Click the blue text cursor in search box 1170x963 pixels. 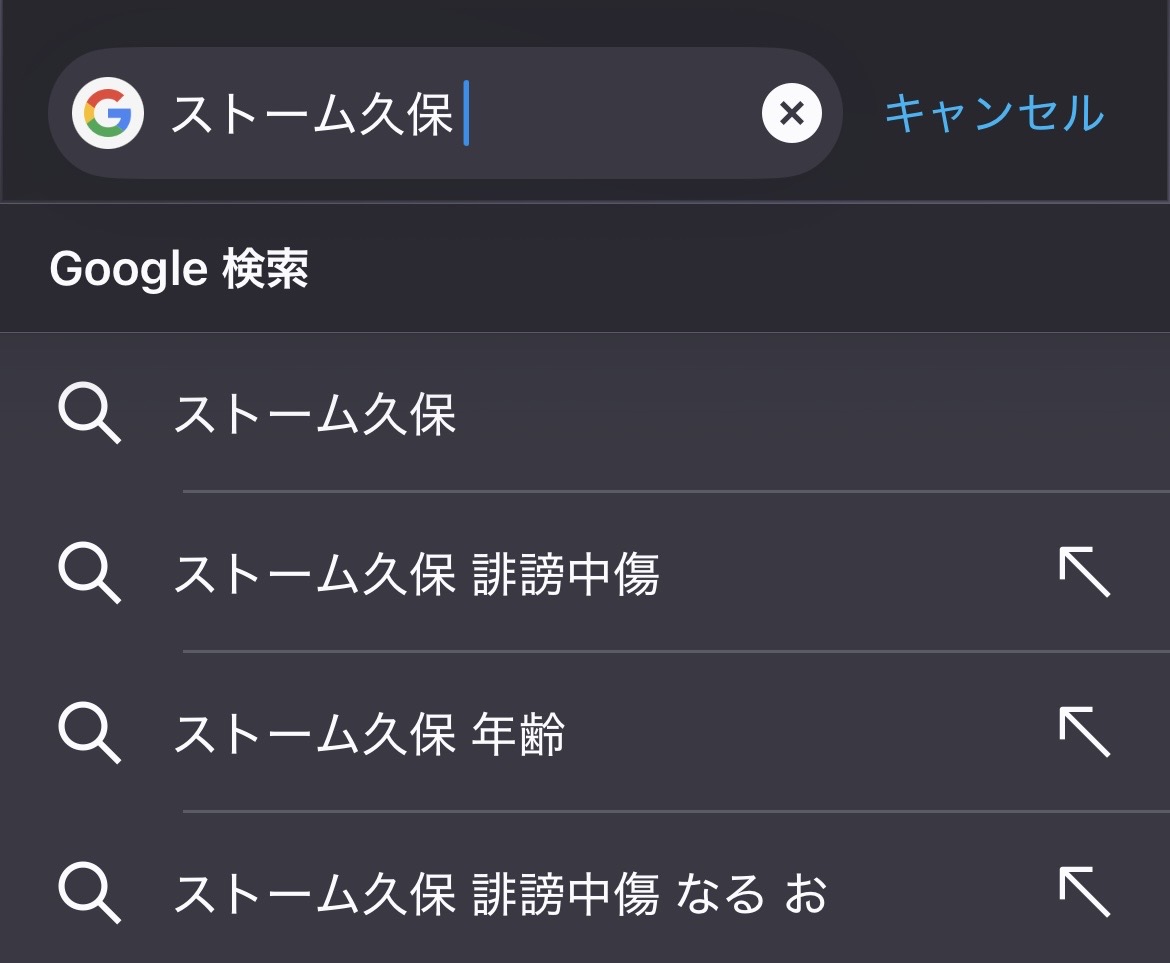pyautogui.click(x=466, y=115)
